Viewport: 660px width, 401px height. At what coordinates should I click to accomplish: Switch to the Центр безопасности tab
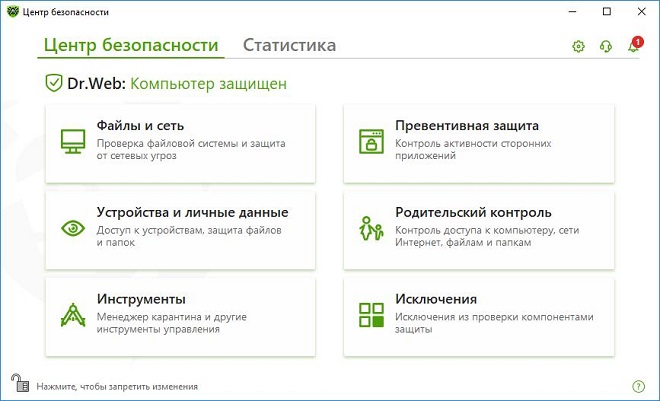pos(131,45)
